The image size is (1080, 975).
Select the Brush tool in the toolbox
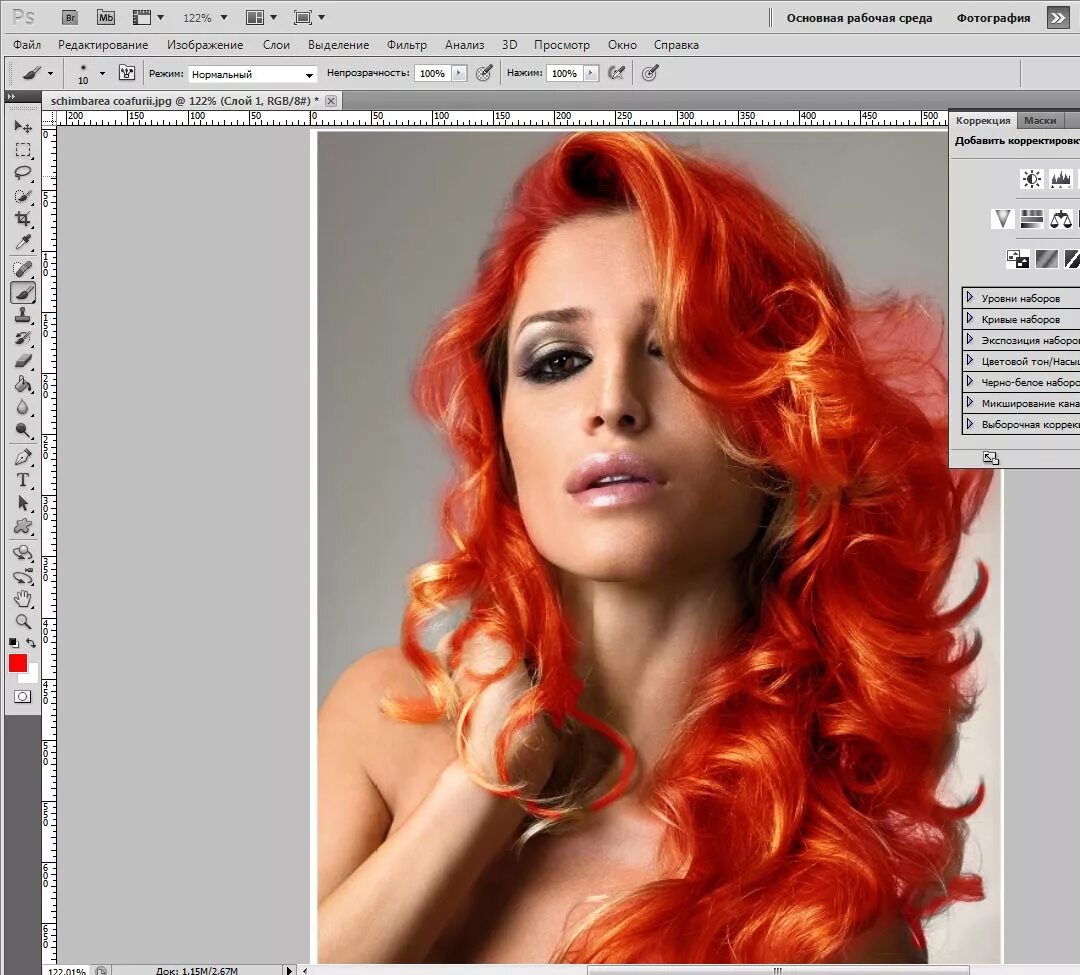pos(23,293)
